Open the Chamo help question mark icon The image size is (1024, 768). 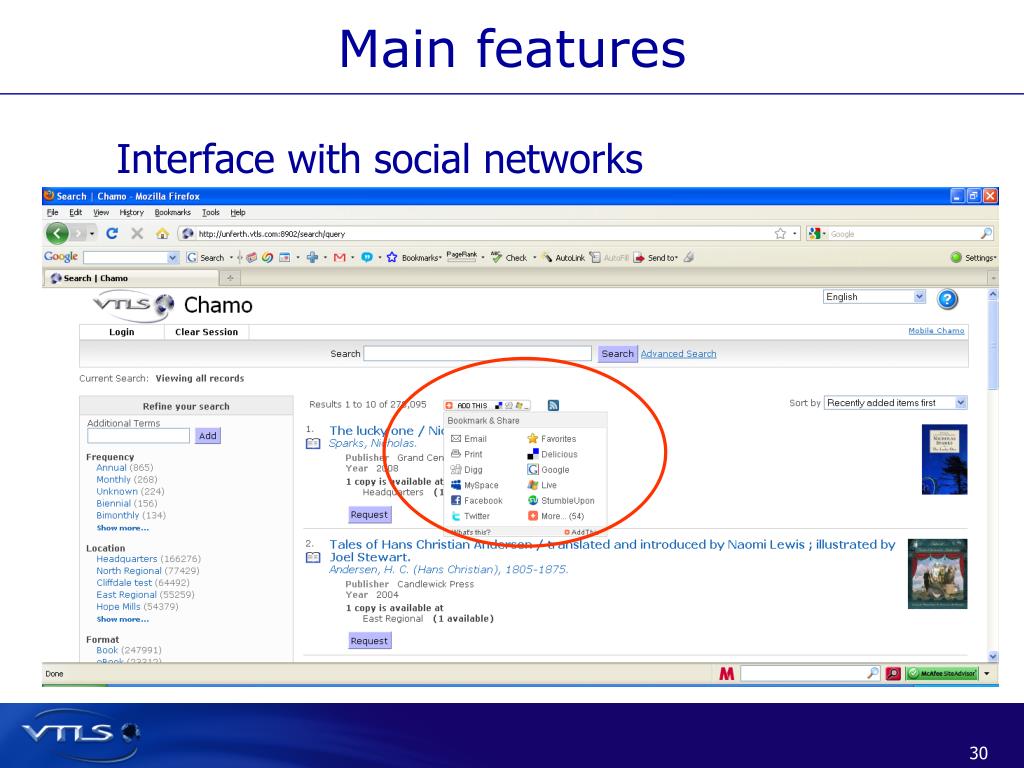947,299
